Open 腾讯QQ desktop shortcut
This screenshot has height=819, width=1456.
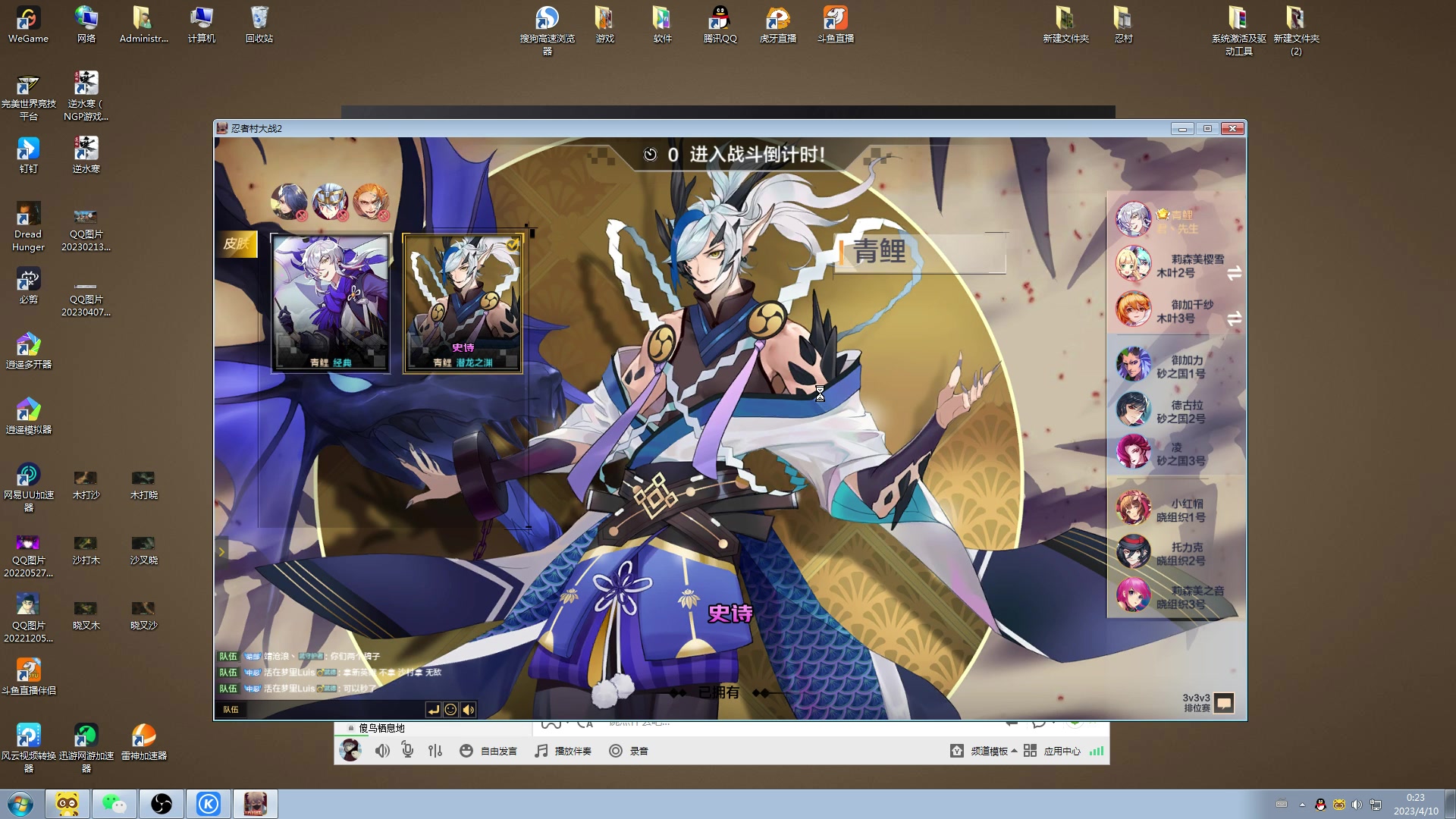pyautogui.click(x=720, y=24)
